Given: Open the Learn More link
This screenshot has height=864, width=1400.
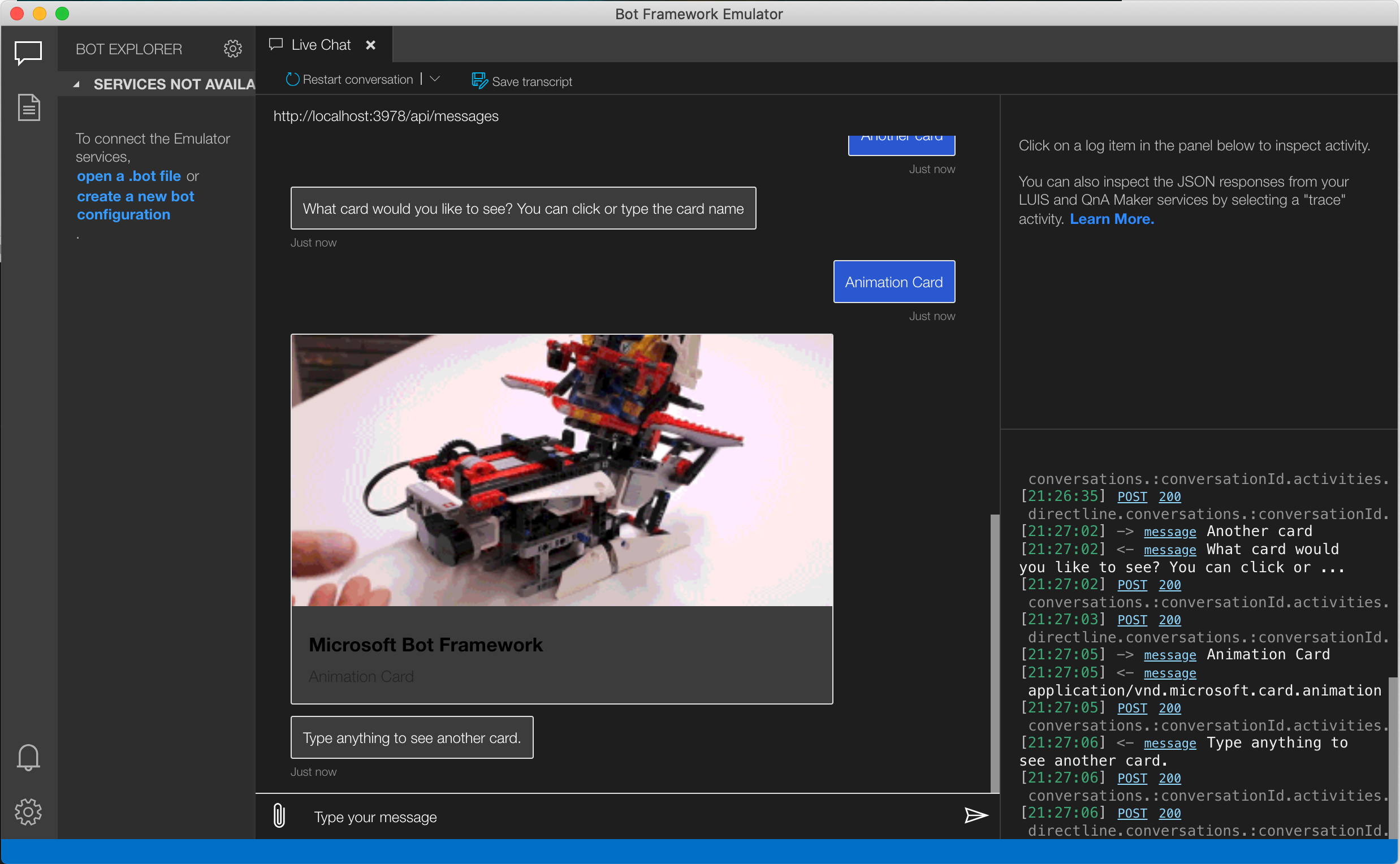Looking at the screenshot, I should (x=1112, y=219).
